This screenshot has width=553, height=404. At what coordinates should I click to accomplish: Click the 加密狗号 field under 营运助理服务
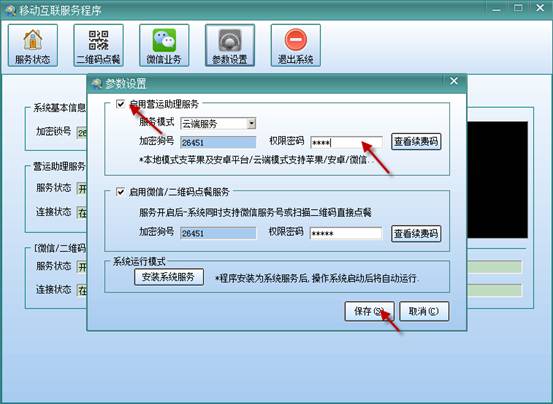tap(218, 142)
